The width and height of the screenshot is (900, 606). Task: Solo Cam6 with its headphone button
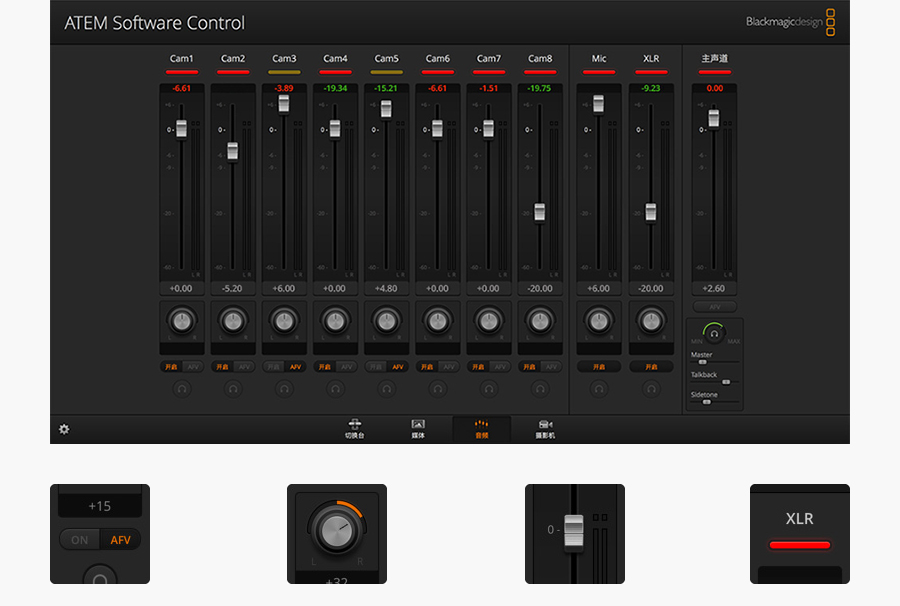[437, 389]
